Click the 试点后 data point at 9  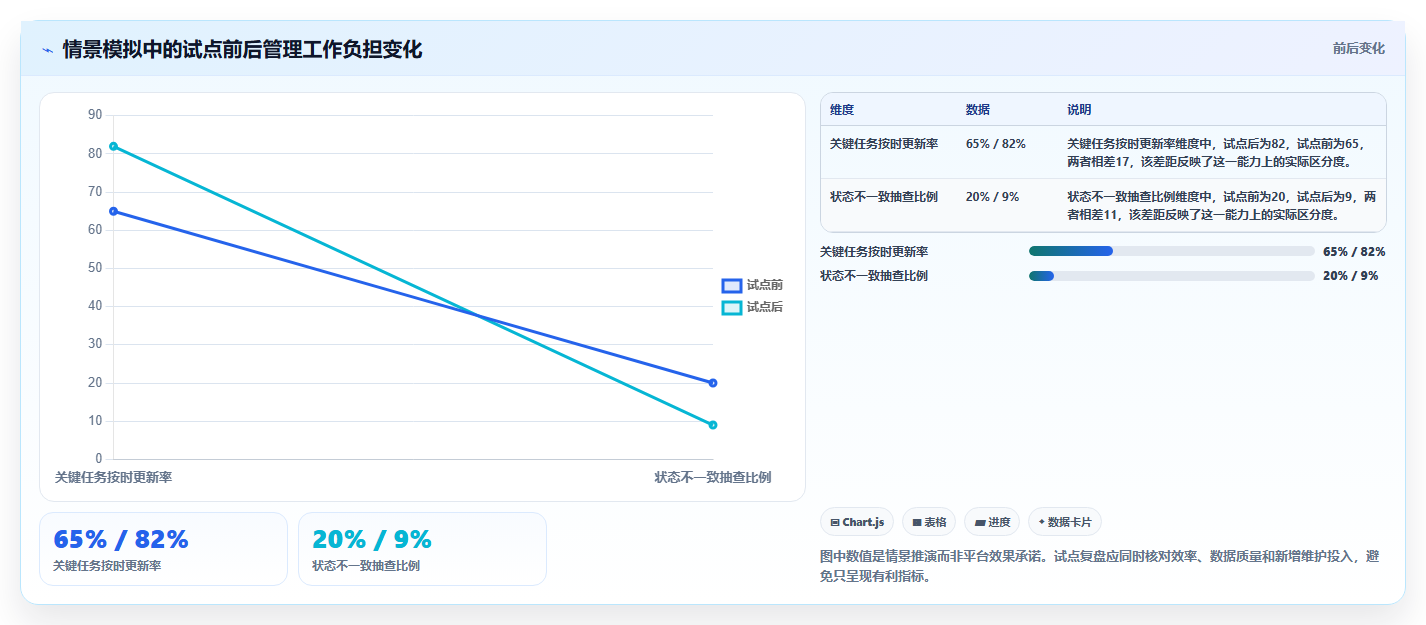(713, 425)
